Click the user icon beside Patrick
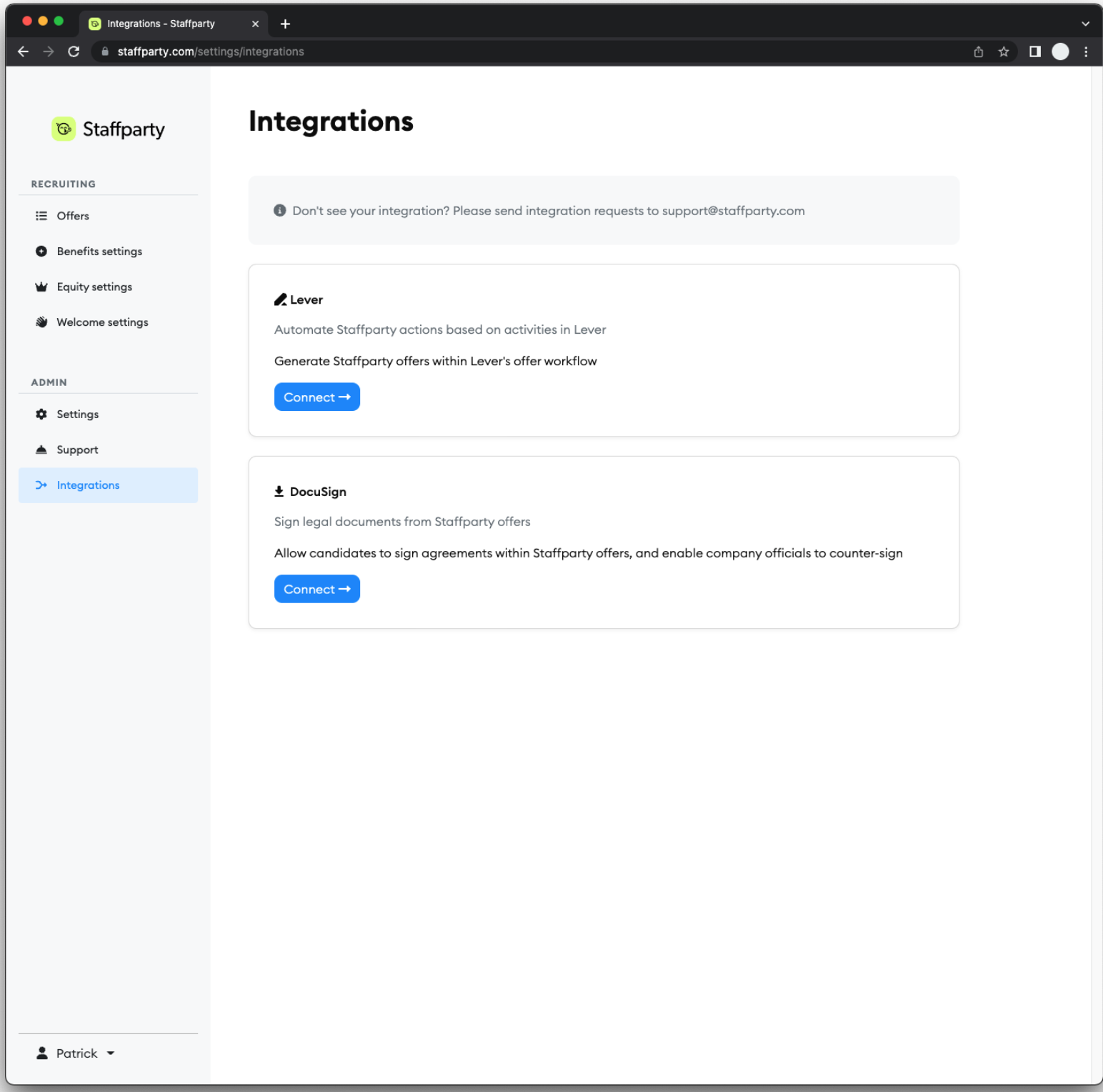This screenshot has height=1092, width=1103. coord(41,1053)
